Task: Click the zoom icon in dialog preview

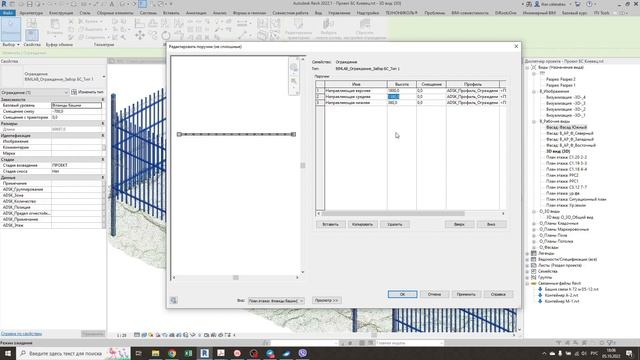Action: 293,81
